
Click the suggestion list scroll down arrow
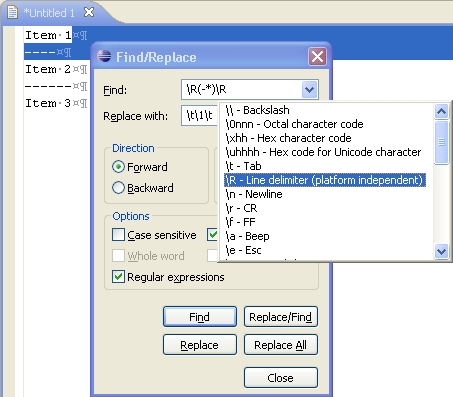click(x=442, y=251)
